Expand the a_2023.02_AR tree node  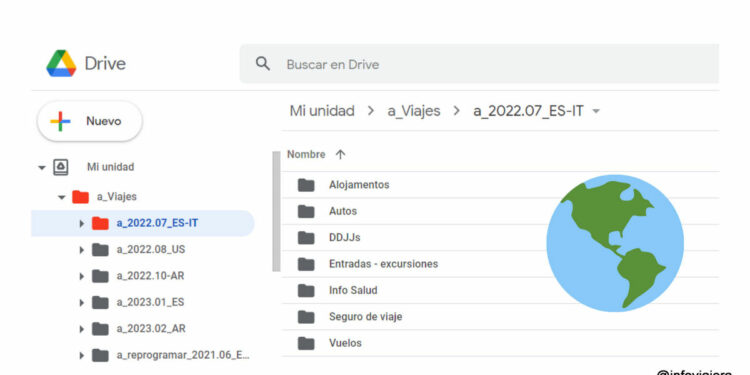pyautogui.click(x=82, y=329)
